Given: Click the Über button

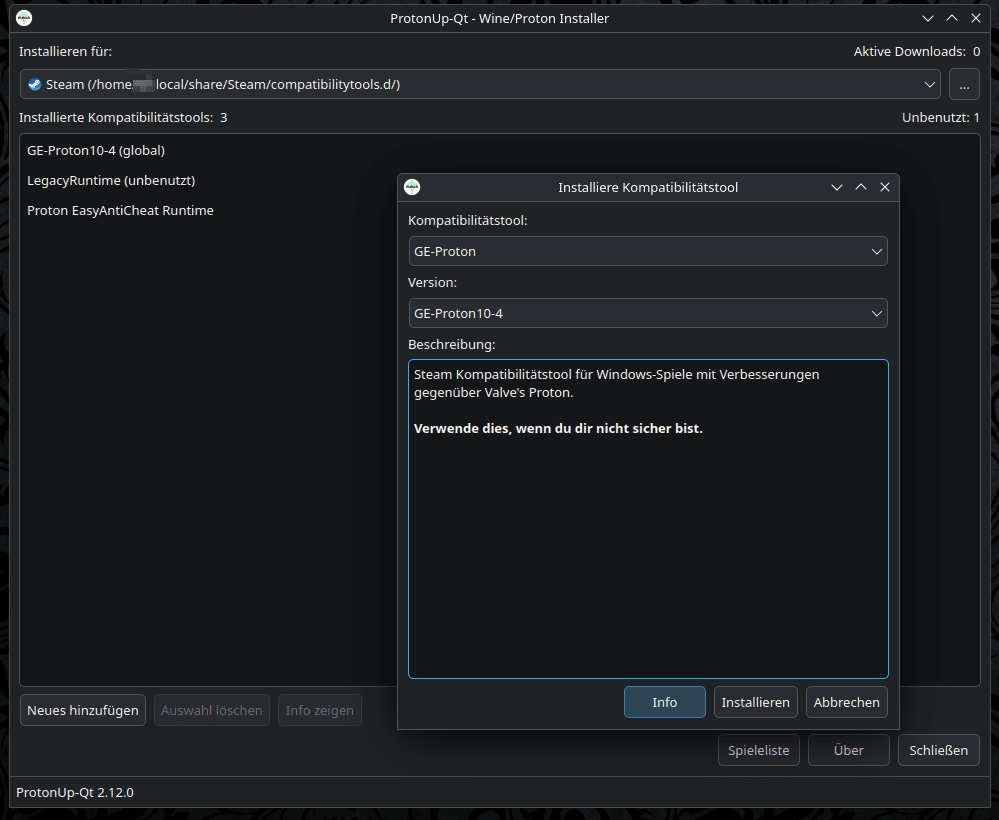Looking at the screenshot, I should tap(849, 750).
